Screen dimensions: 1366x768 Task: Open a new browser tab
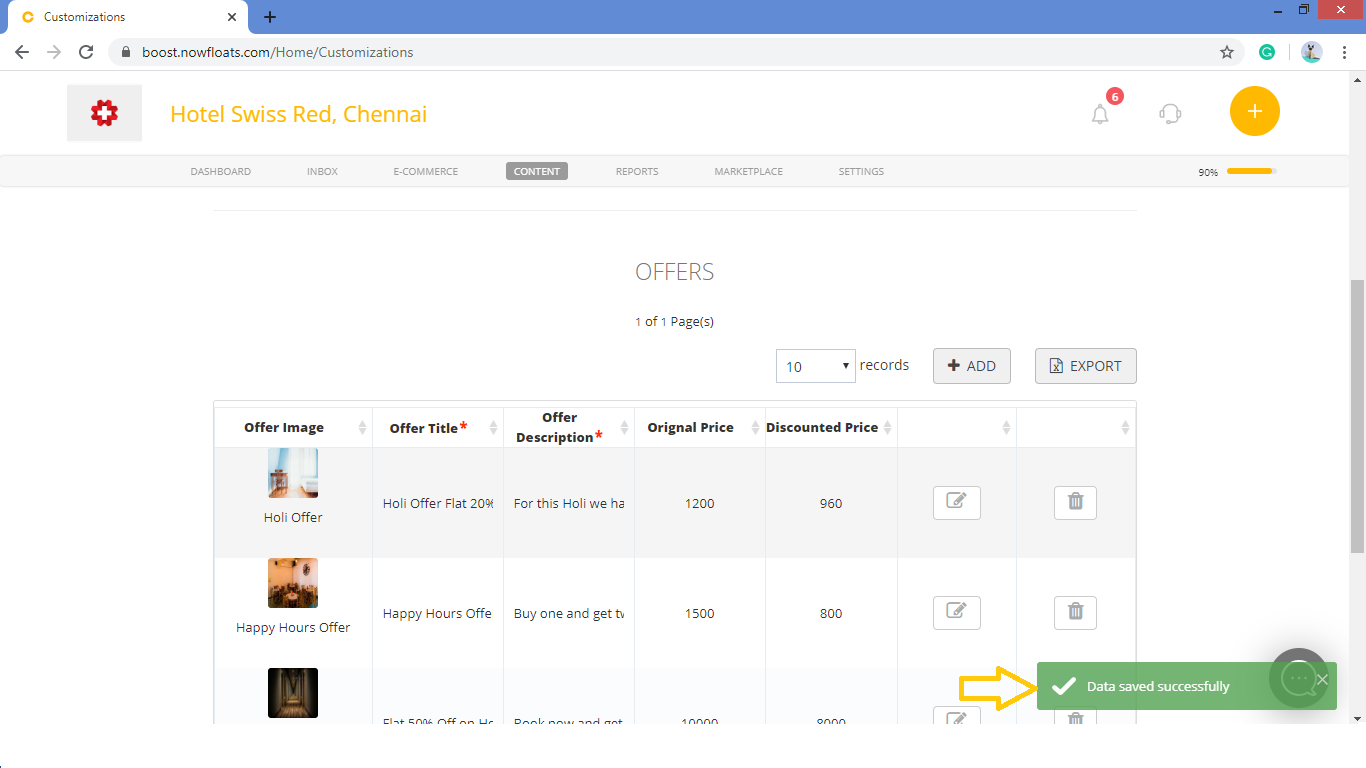tap(270, 17)
